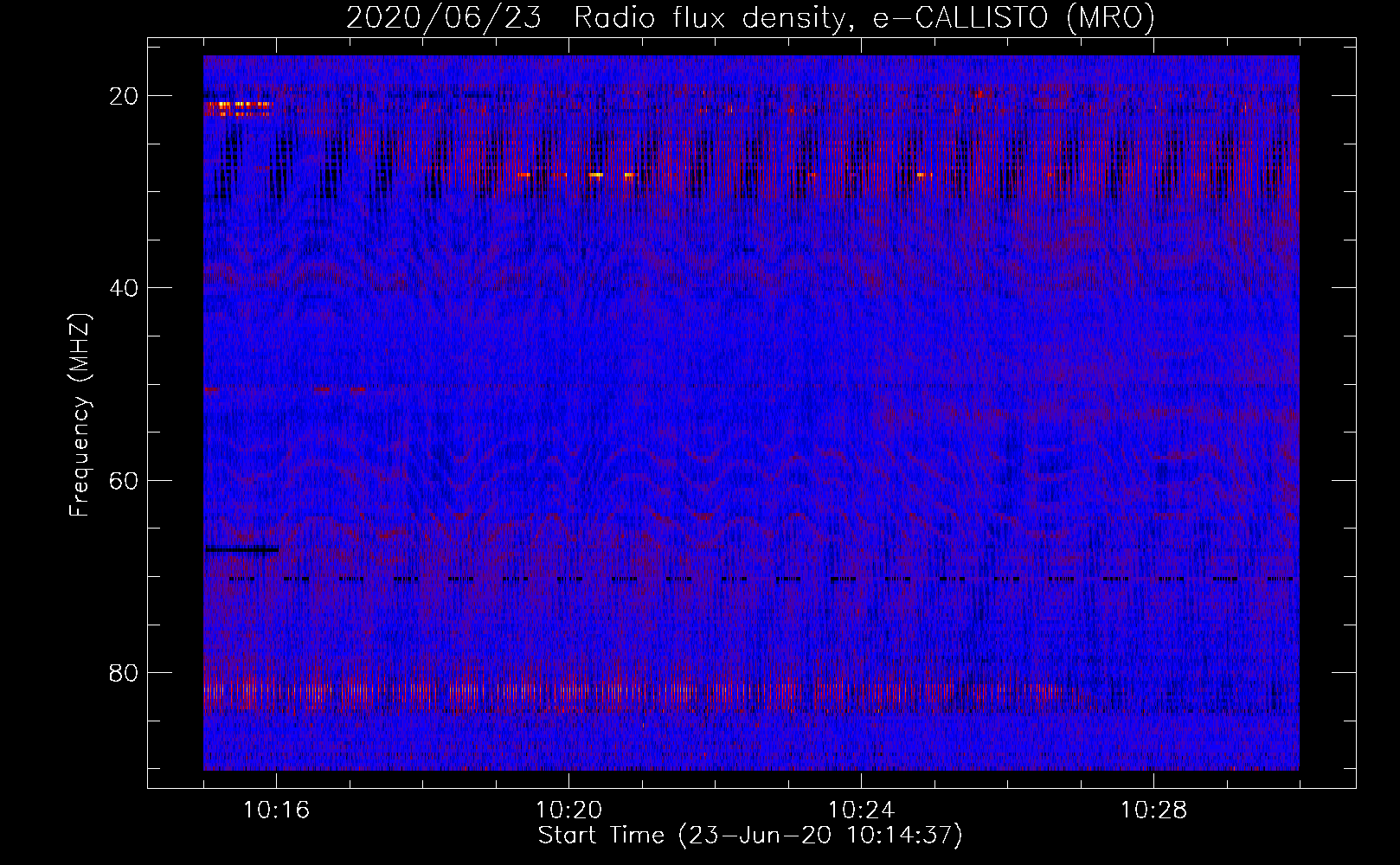Click the plot title mentioning e-CALLISTO (MRO)

[750, 17]
